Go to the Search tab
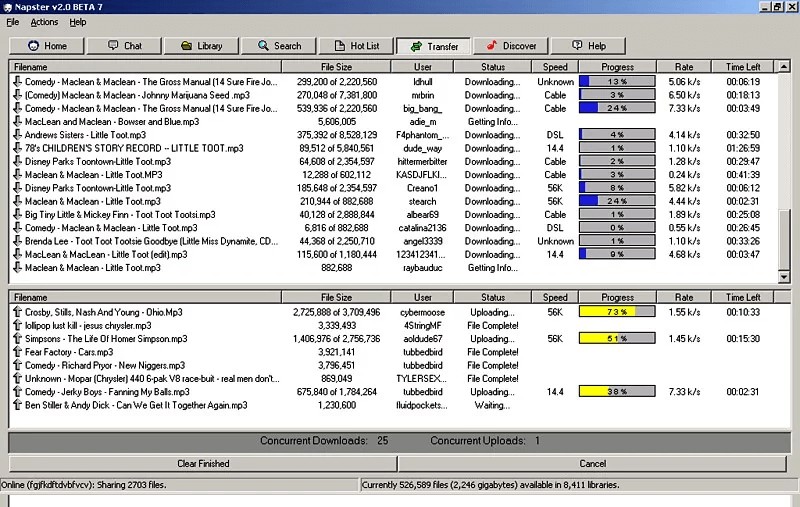 pyautogui.click(x=280, y=46)
